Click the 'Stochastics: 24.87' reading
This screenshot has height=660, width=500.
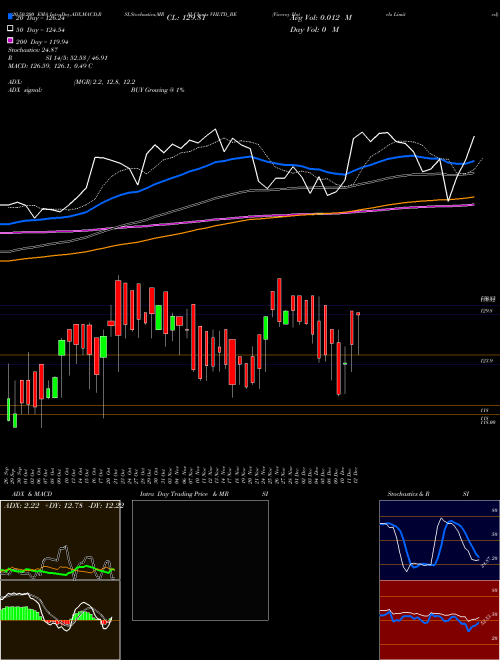33,50
